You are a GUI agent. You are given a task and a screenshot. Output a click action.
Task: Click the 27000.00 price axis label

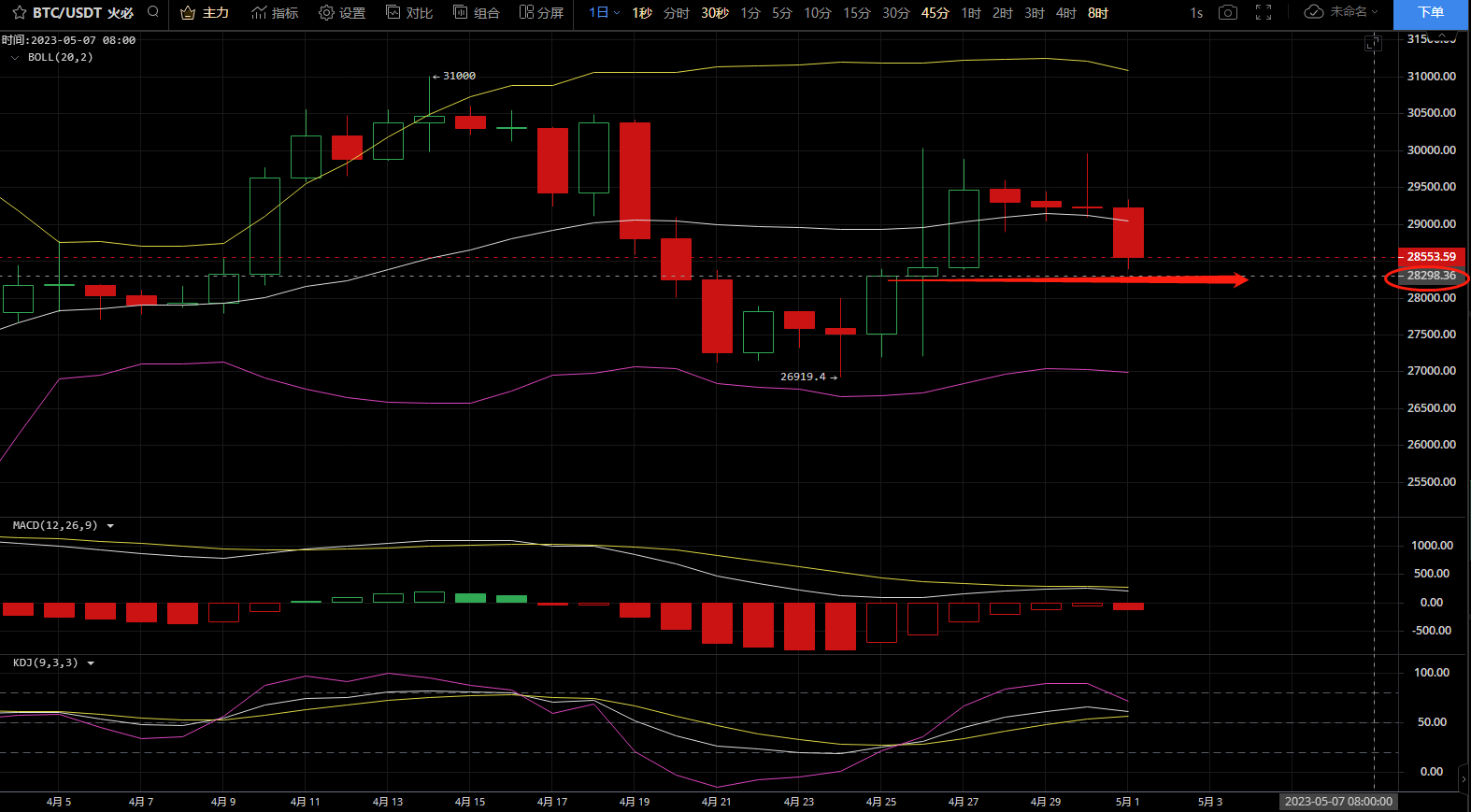[x=1432, y=371]
